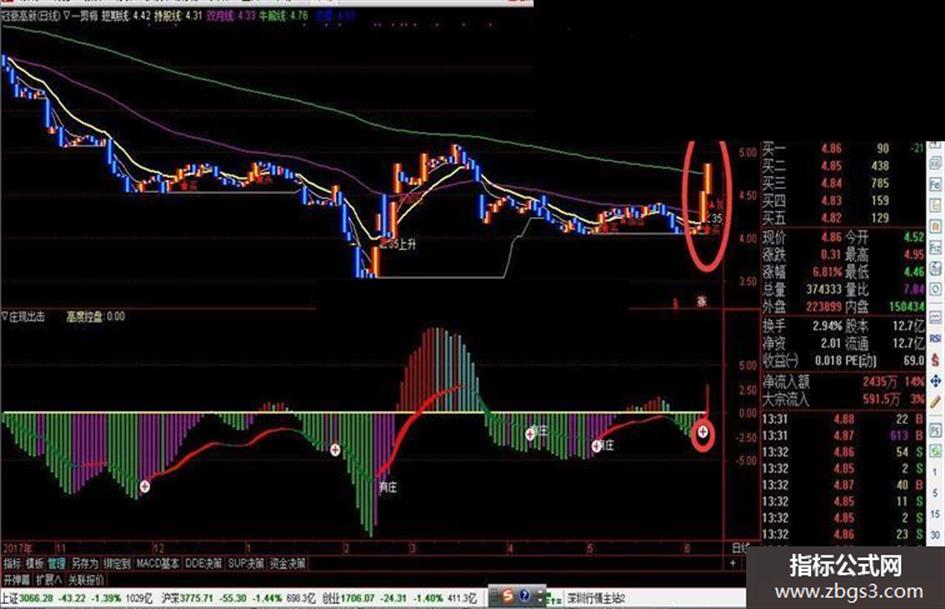Switch to 1-minute period in right toolbar
Image resolution: width=945 pixels, height=609 pixels.
(x=935, y=472)
